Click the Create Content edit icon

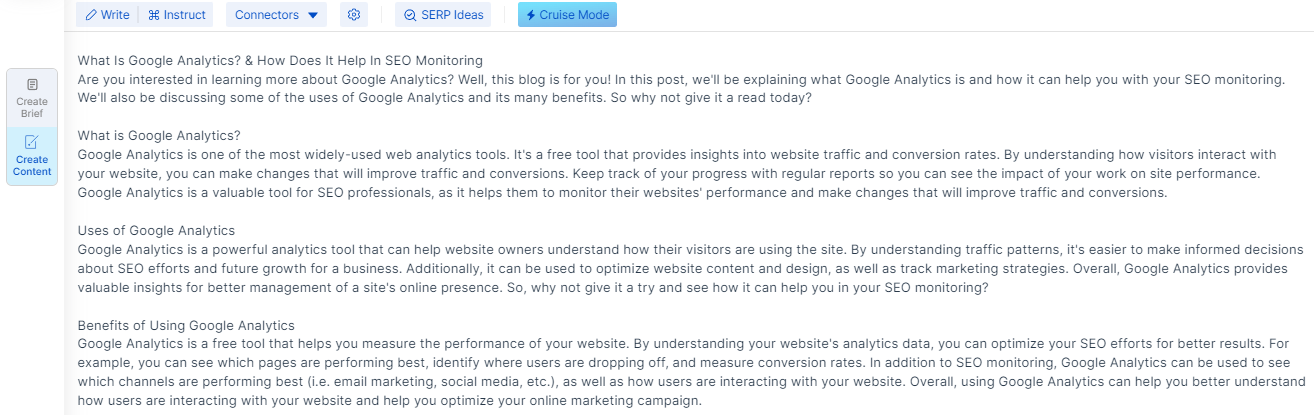tap(32, 142)
